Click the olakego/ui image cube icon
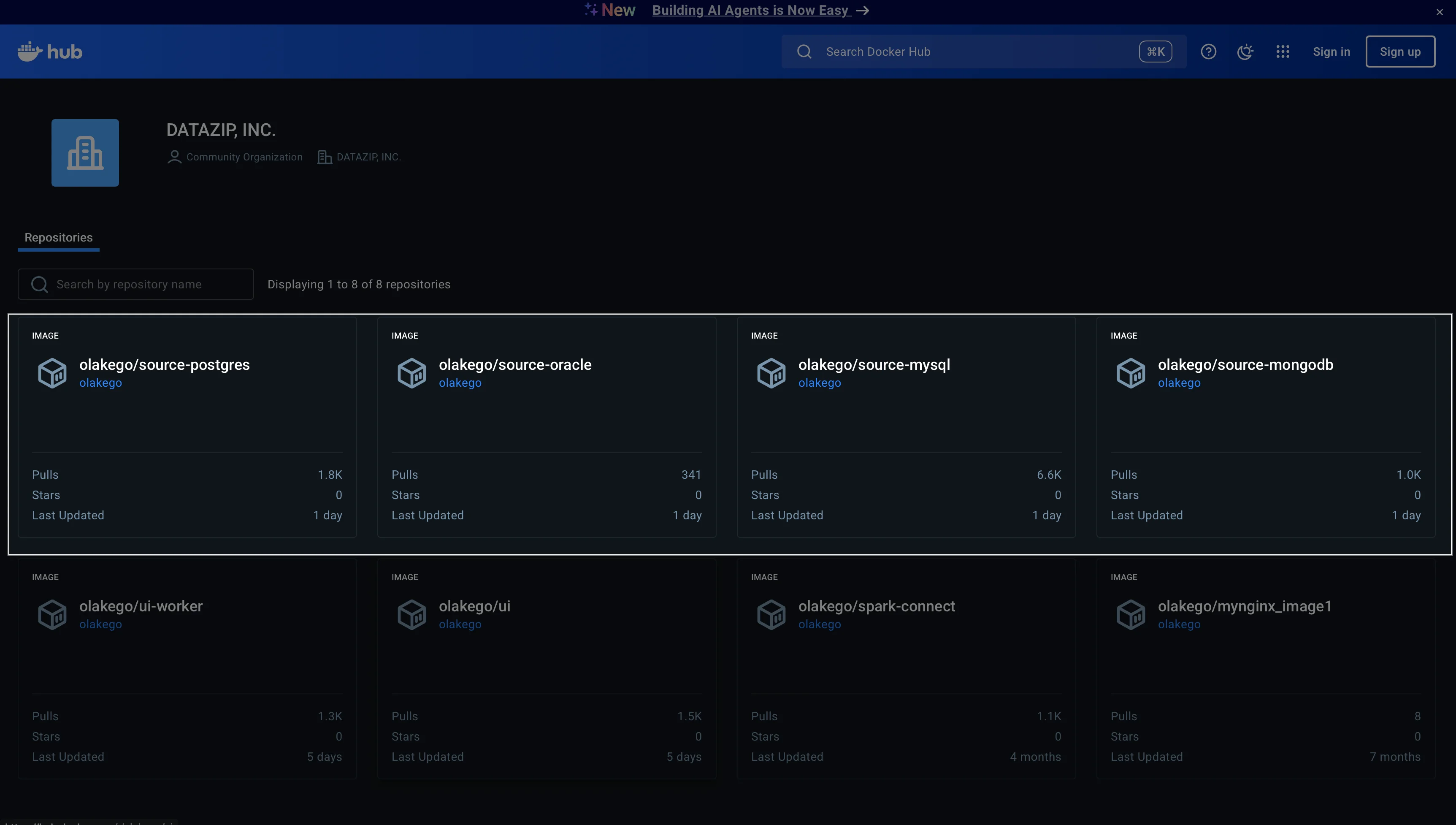1456x825 pixels. [412, 614]
